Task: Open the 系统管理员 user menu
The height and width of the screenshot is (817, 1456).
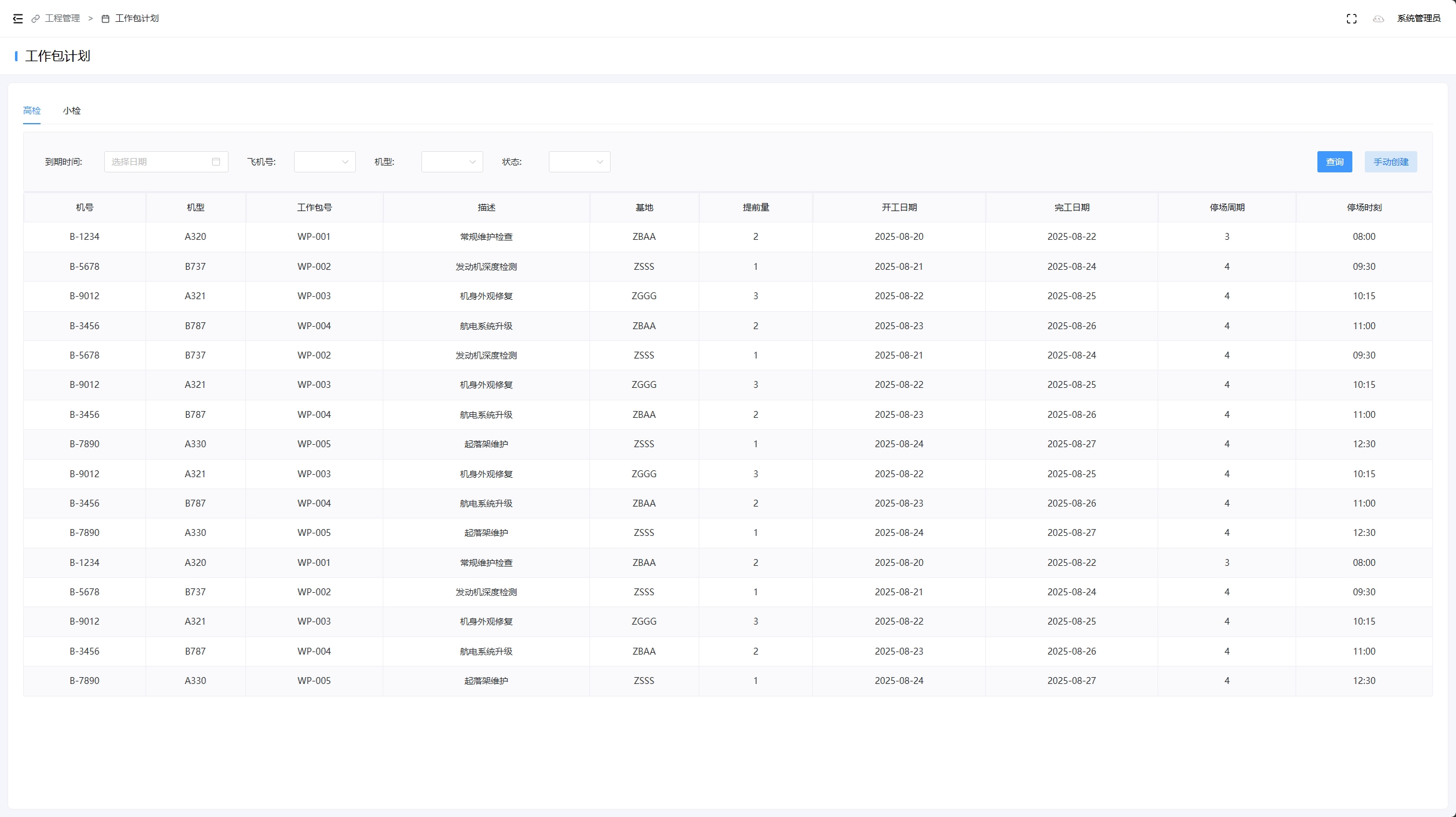Action: click(x=1419, y=19)
